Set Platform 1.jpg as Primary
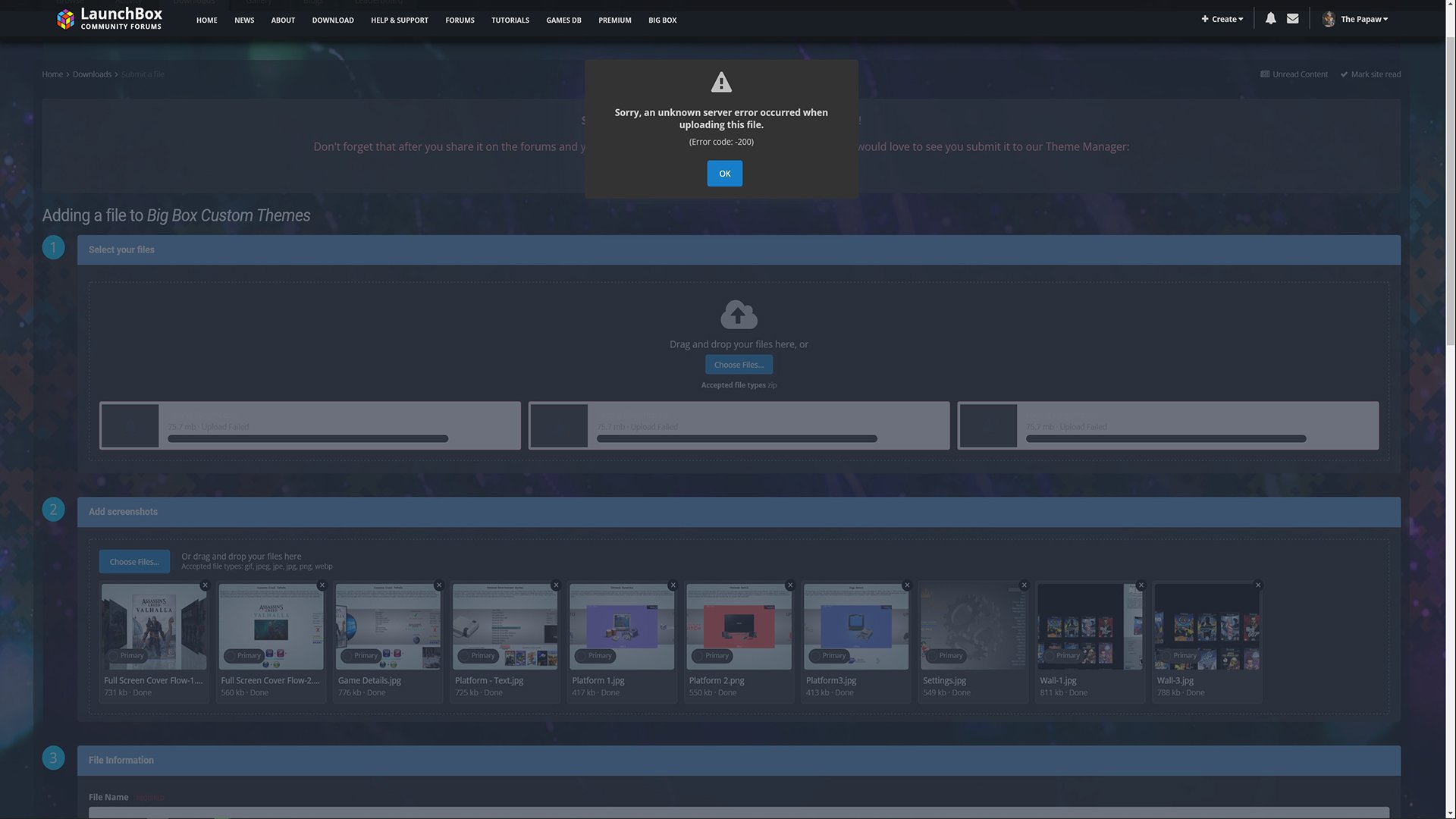The image size is (1456, 819). point(595,655)
